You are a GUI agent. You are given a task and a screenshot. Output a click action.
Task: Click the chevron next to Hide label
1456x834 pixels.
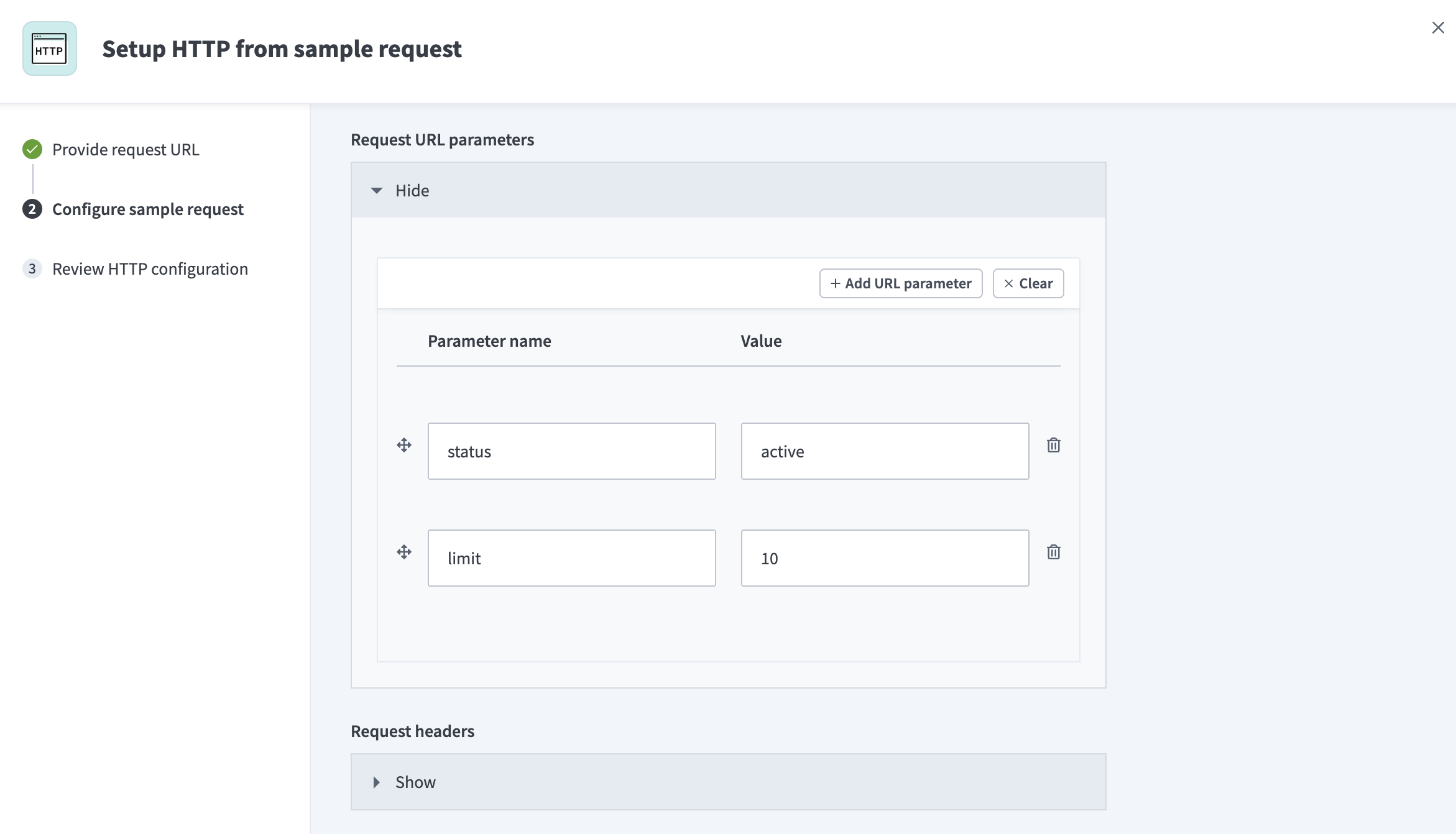[377, 190]
